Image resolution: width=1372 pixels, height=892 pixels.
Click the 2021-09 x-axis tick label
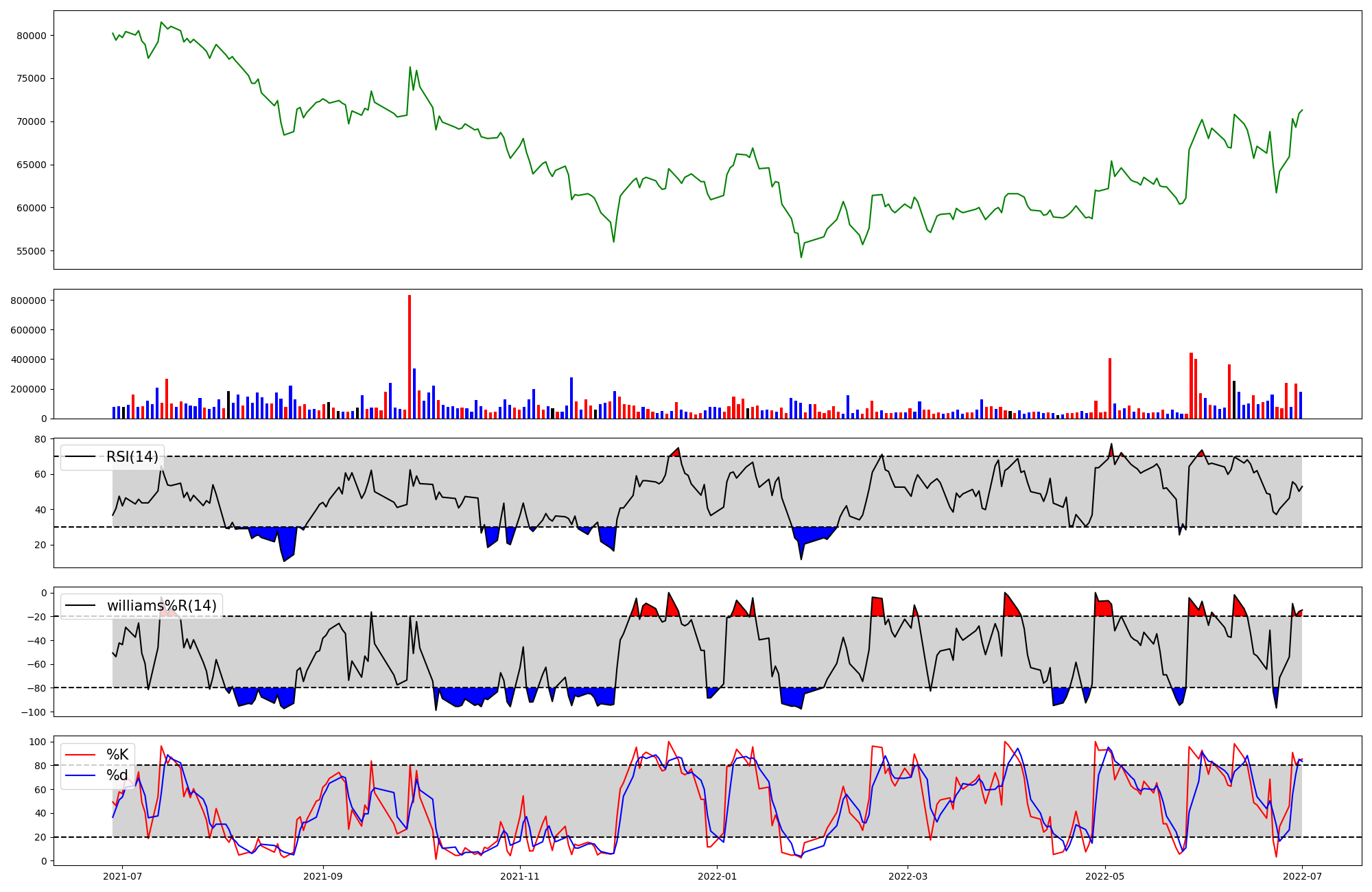322,876
